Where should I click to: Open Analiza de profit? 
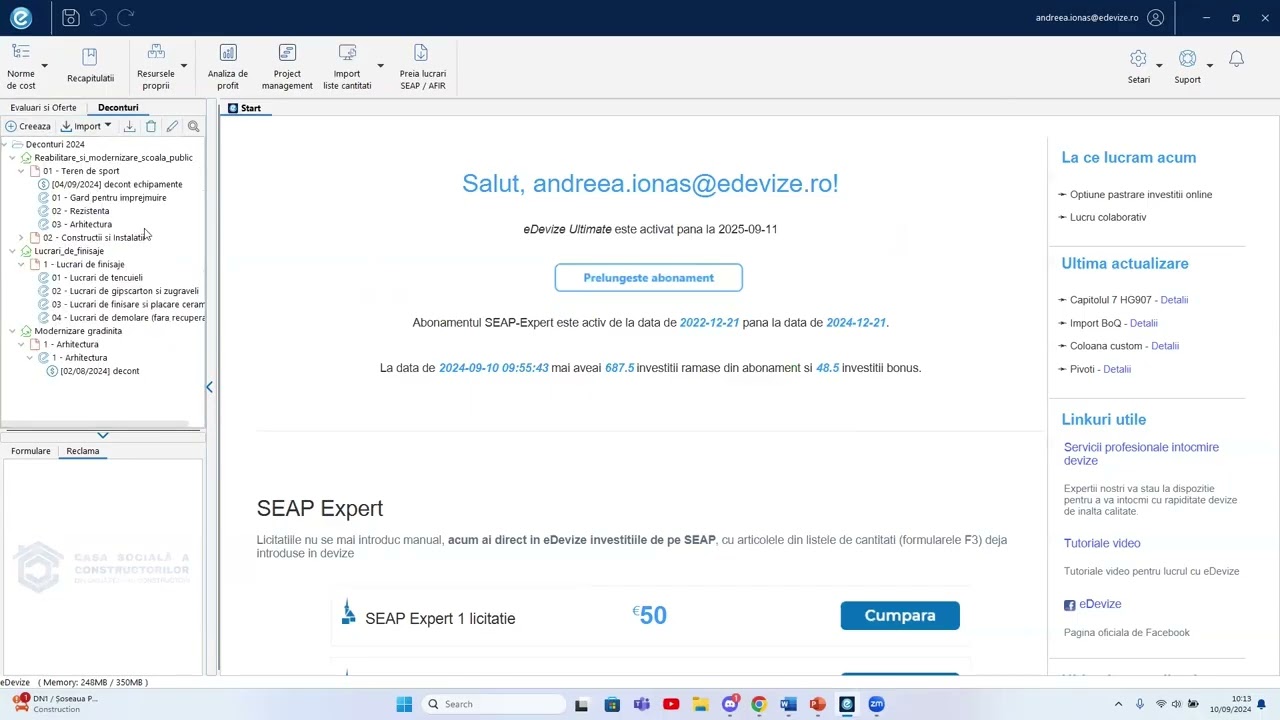coord(228,66)
